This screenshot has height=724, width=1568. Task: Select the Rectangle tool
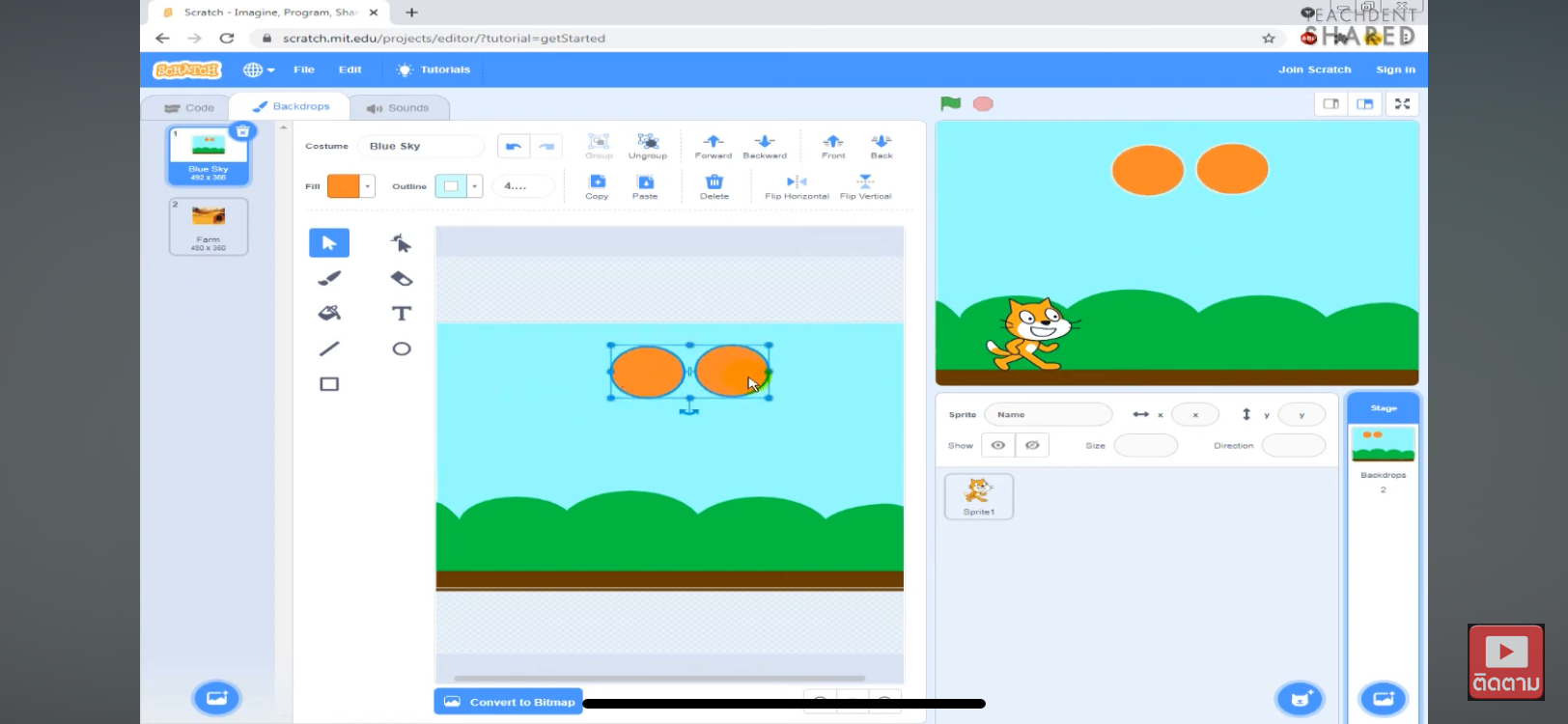click(x=329, y=384)
